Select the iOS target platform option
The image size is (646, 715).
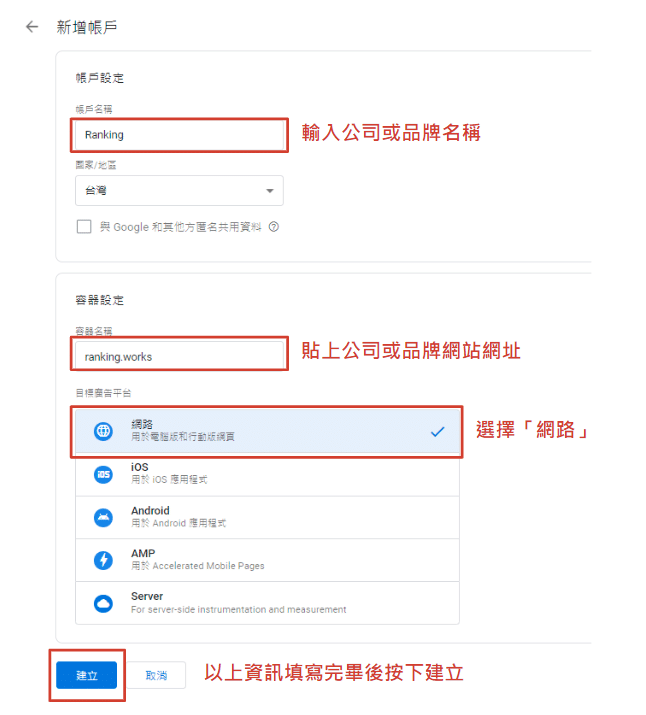pyautogui.click(x=267, y=474)
